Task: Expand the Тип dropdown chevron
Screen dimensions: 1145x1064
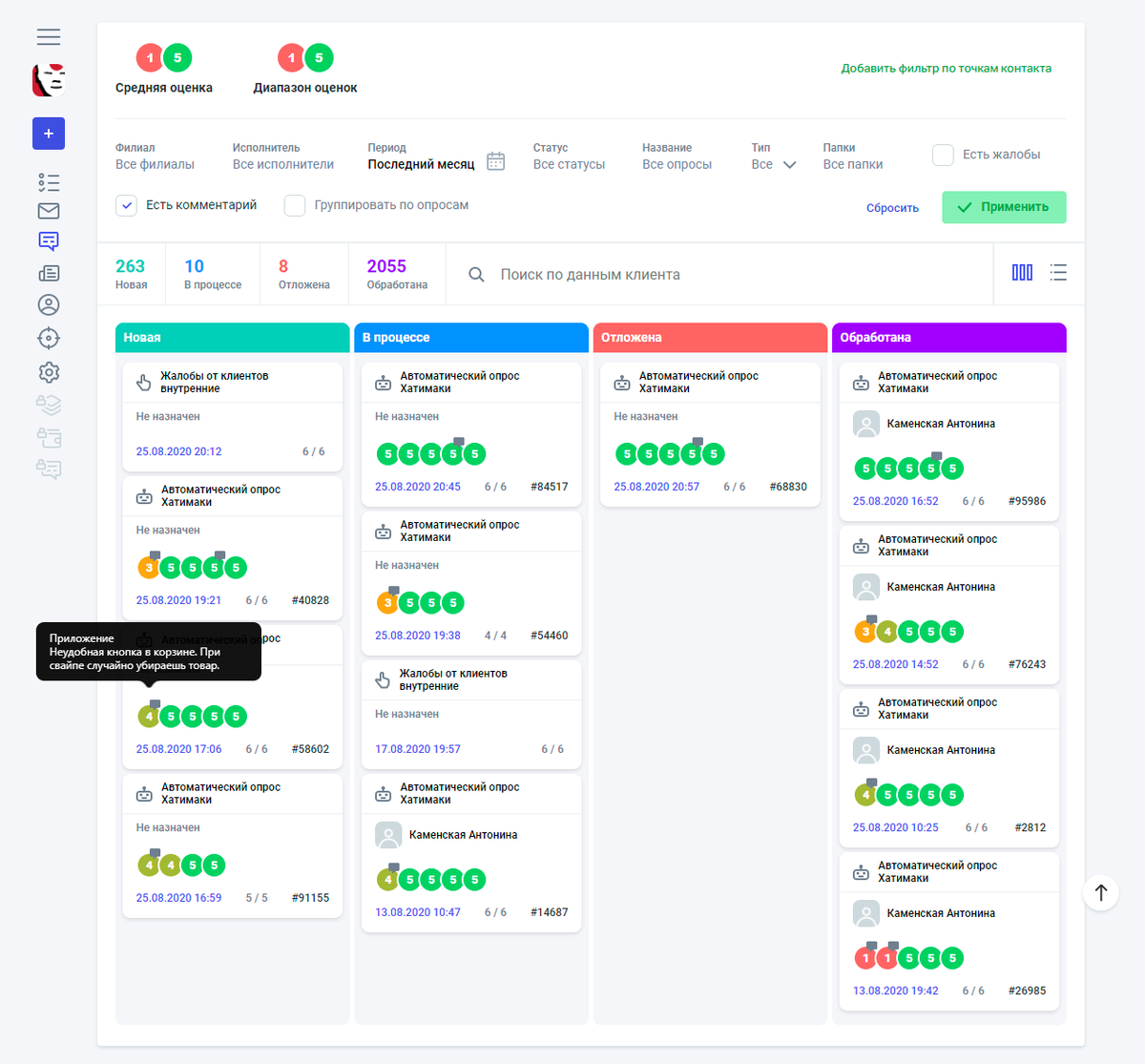Action: (x=789, y=165)
